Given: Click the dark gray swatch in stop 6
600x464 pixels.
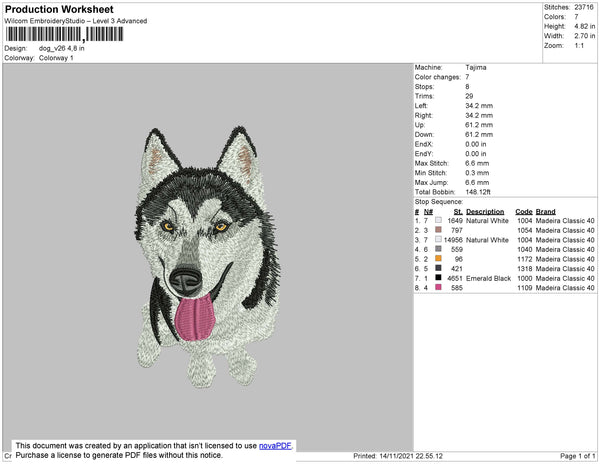Looking at the screenshot, I should (438, 268).
